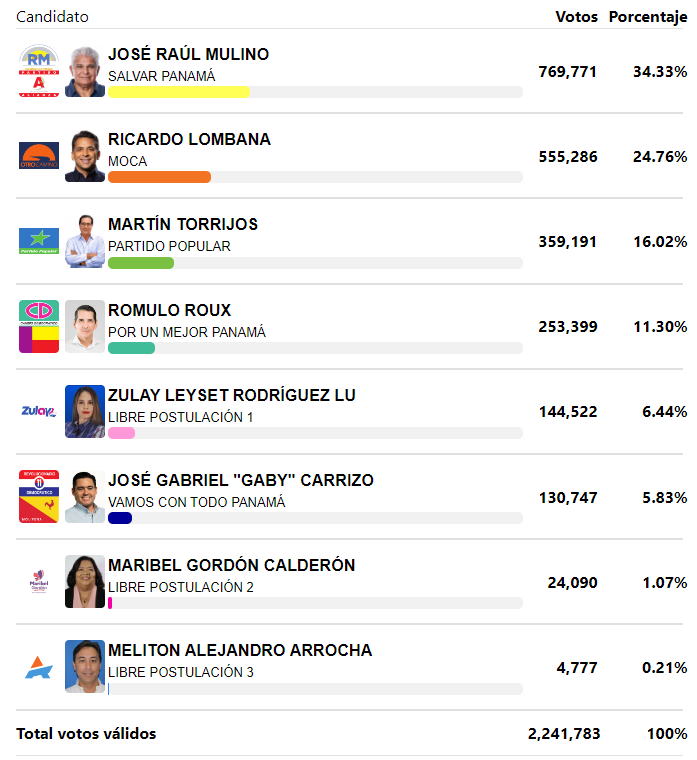This screenshot has height=760, width=697.
Task: Click Martín Torrijos' portrait photo
Action: coord(85,241)
